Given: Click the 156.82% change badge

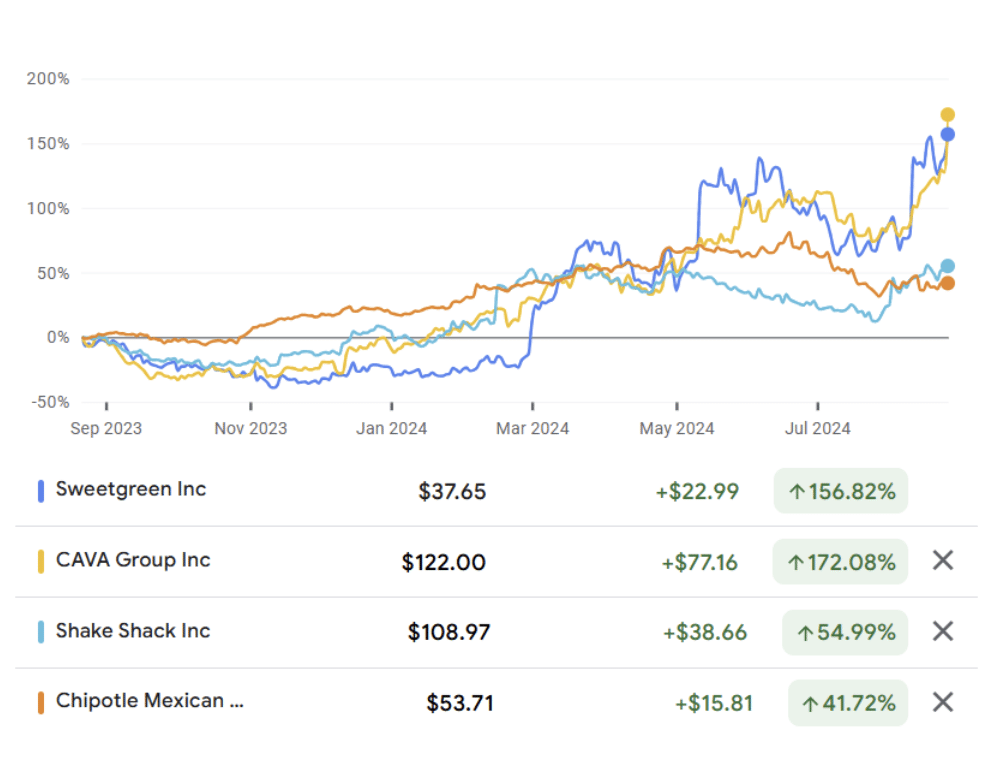Looking at the screenshot, I should pos(840,491).
